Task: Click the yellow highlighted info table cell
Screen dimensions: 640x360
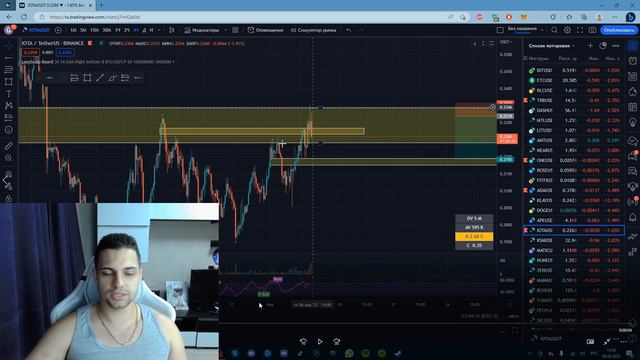Action: pyautogui.click(x=474, y=236)
